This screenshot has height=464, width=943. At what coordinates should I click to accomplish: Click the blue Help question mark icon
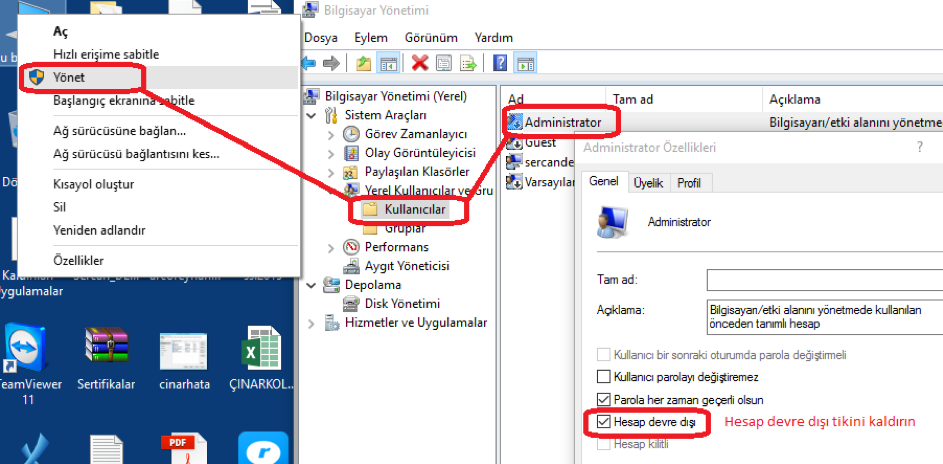click(500, 63)
